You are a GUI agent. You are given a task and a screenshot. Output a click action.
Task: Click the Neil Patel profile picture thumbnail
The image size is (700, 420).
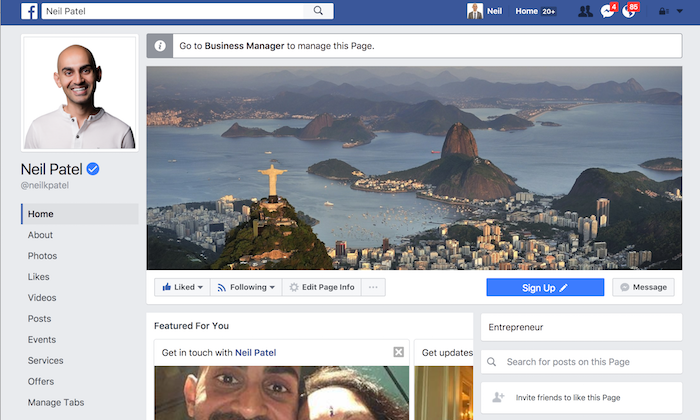(x=80, y=96)
